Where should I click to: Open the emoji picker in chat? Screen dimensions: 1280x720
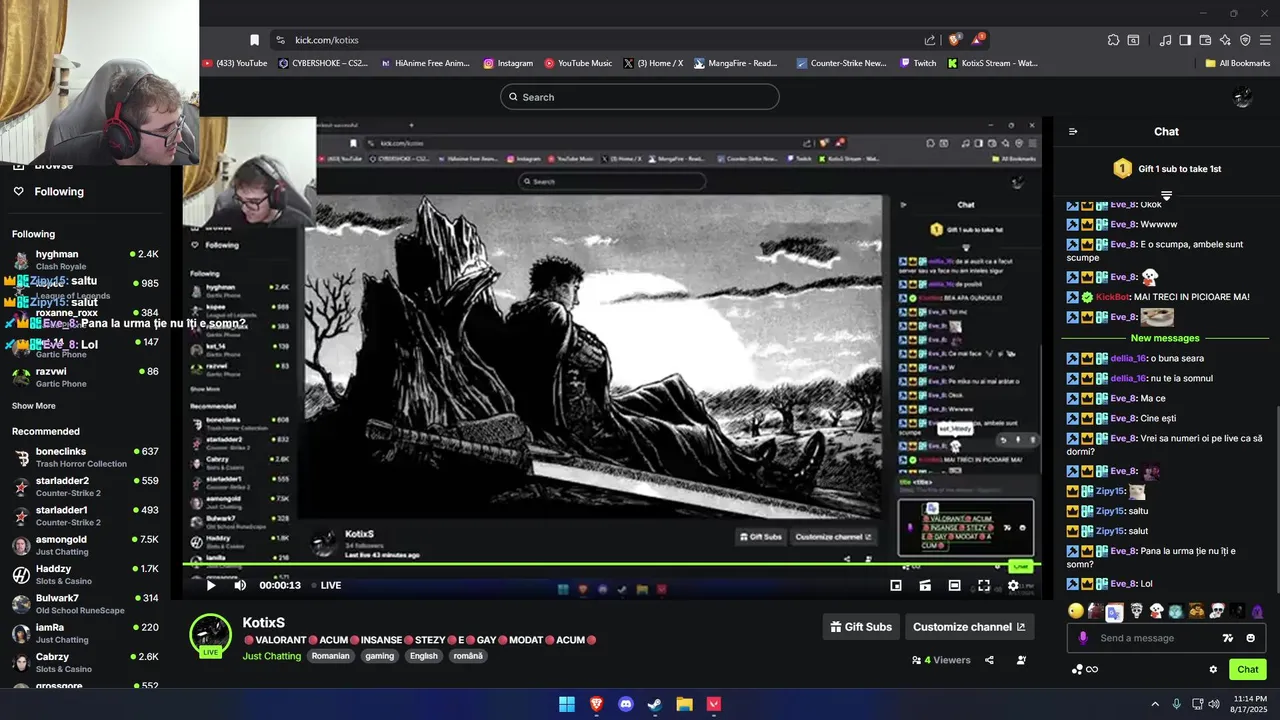[1251, 638]
